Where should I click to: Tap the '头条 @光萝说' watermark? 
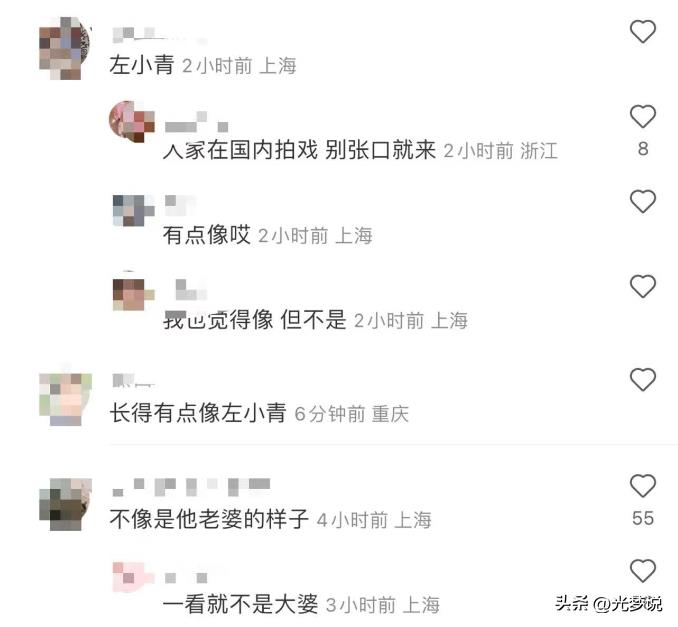pos(608,603)
